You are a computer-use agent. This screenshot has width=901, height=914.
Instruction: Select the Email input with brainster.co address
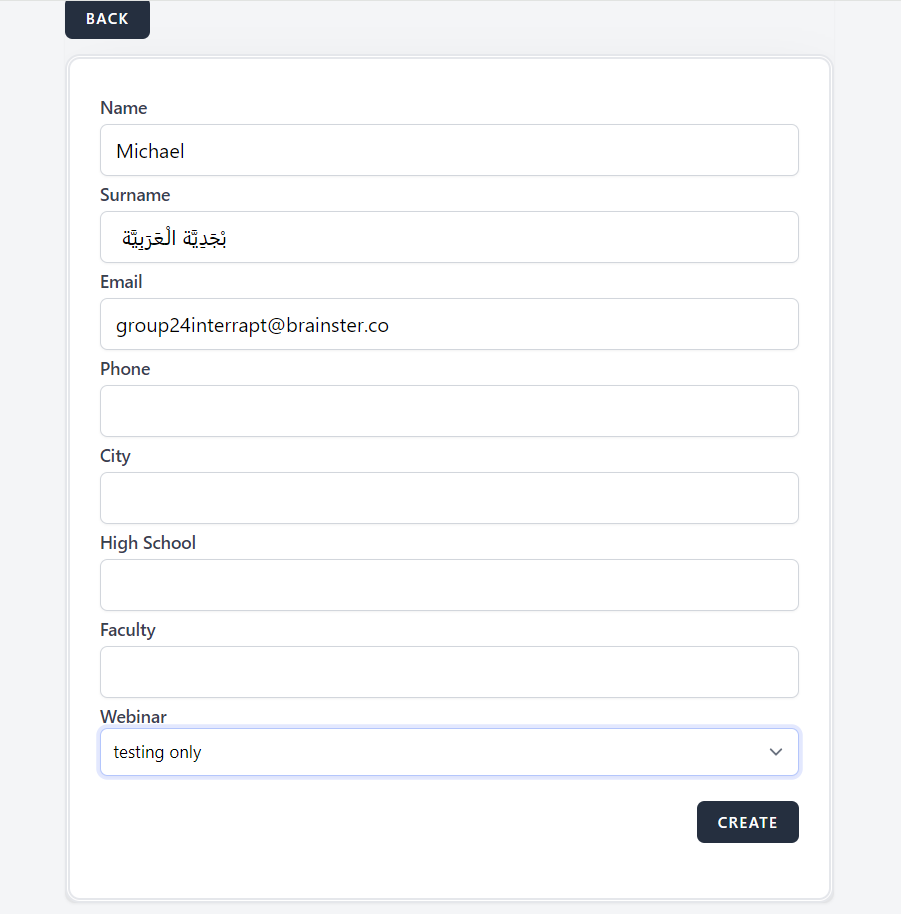coord(449,325)
